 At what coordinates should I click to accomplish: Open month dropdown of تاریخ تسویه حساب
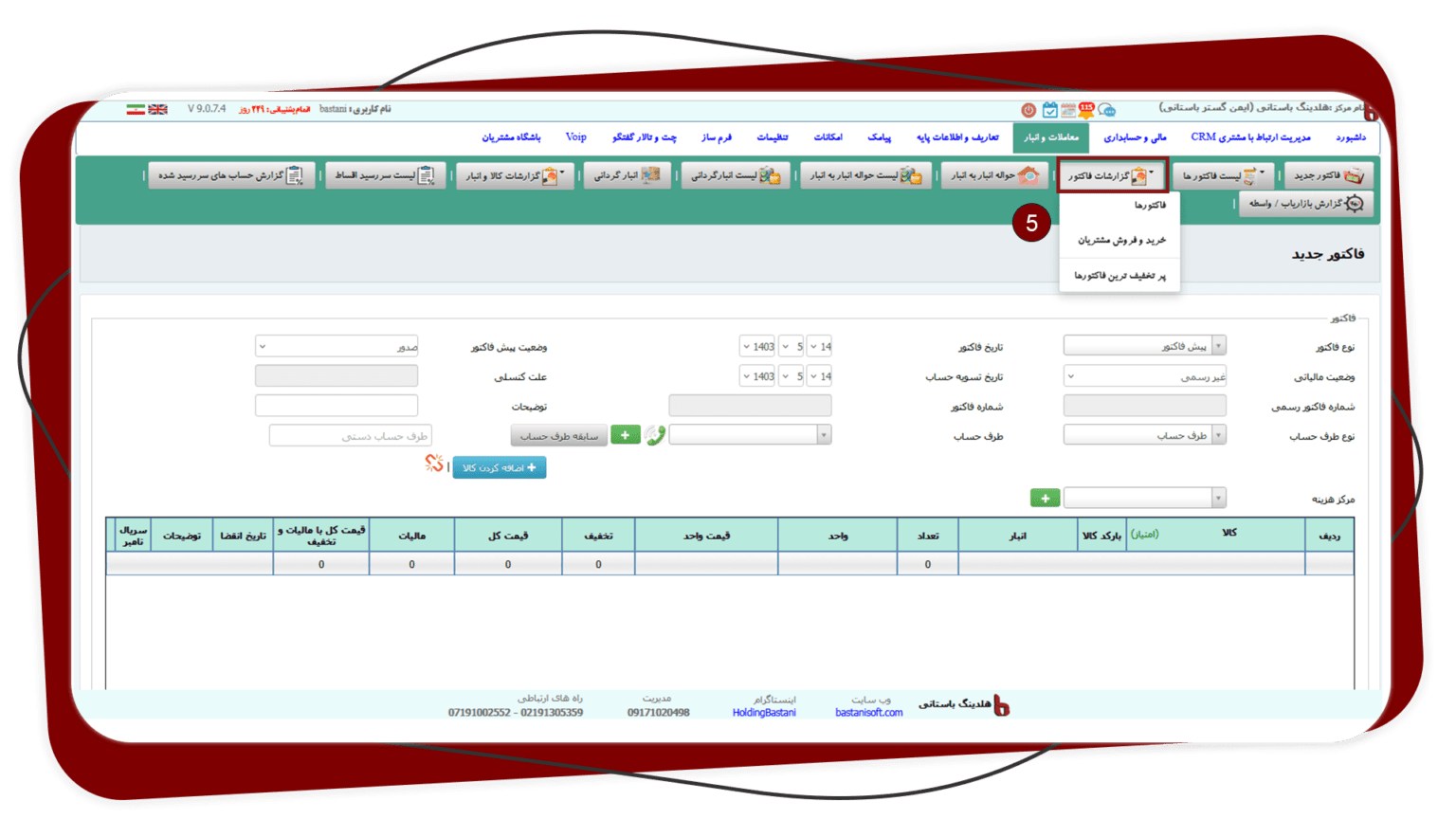pyautogui.click(x=792, y=376)
